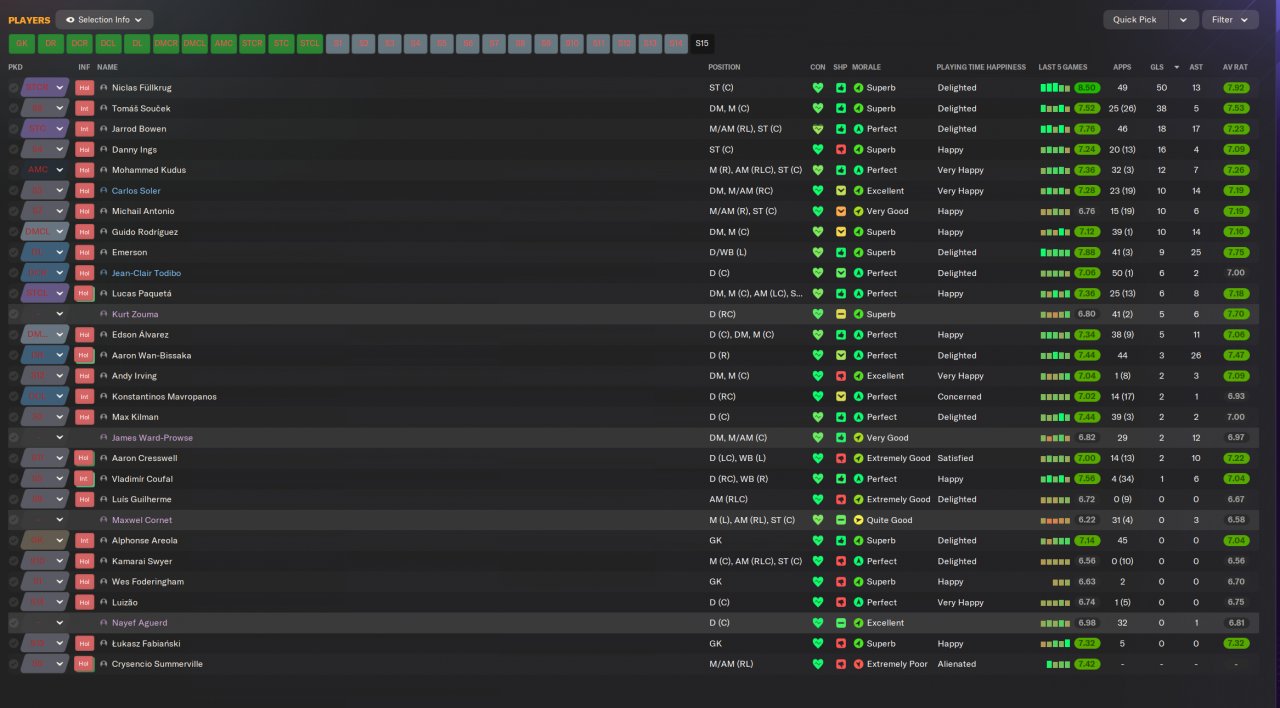Select the DL position slot
The width and height of the screenshot is (1280, 708).
[x=137, y=43]
